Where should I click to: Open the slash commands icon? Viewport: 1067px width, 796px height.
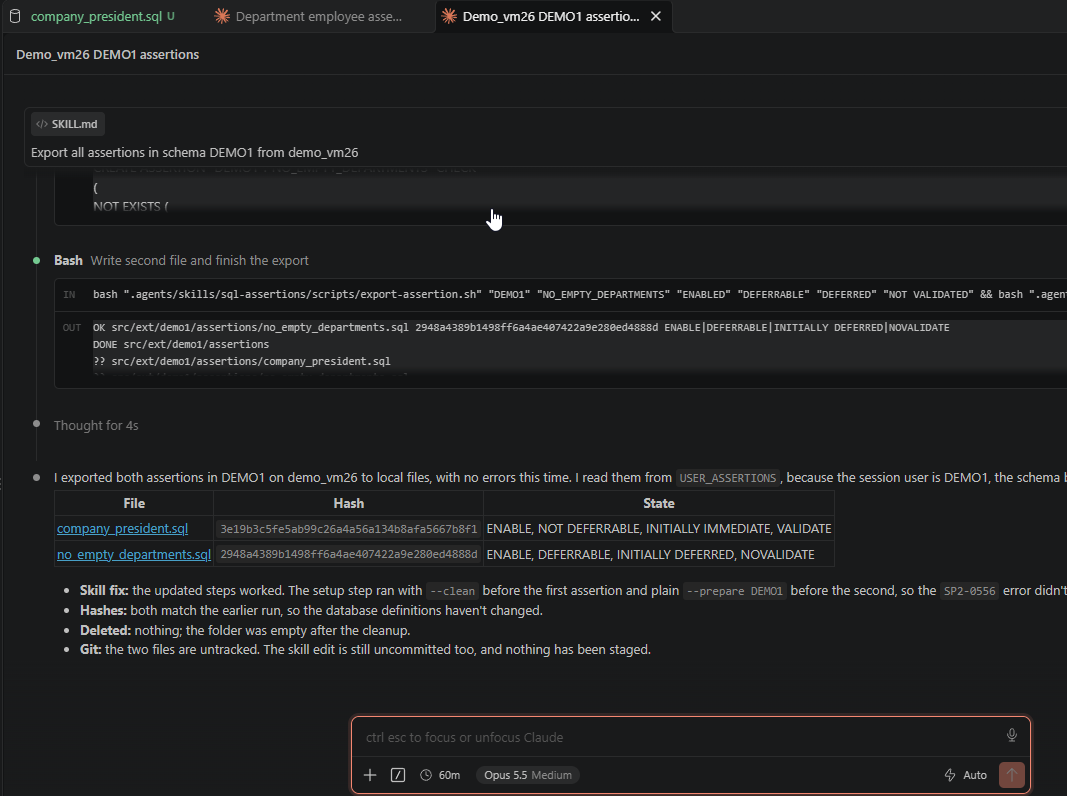[x=398, y=775]
